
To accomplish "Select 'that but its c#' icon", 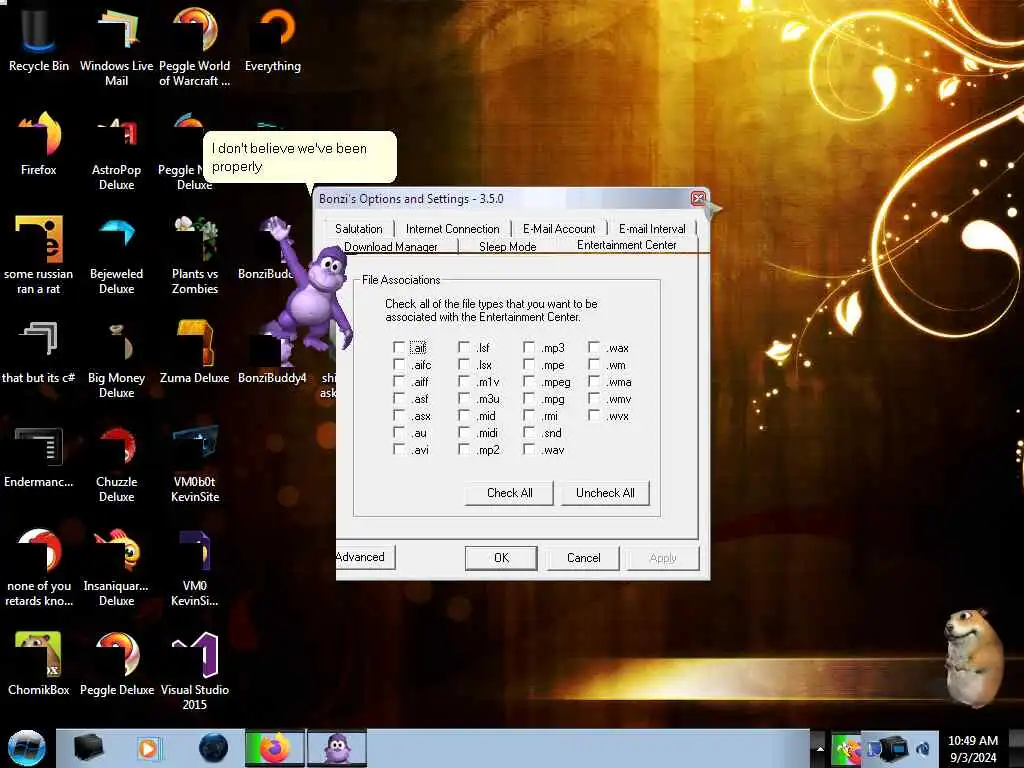I will tap(39, 352).
